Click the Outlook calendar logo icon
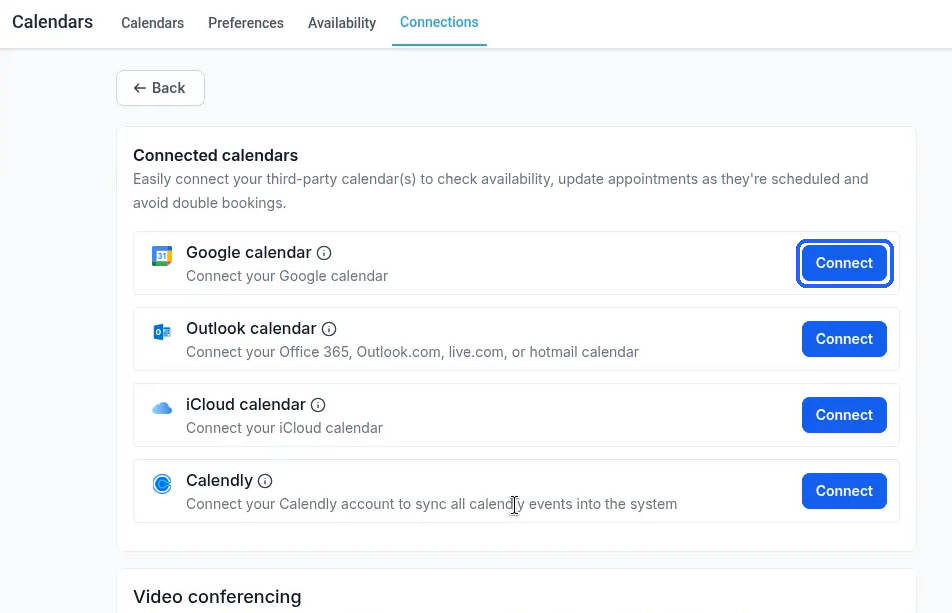The width and height of the screenshot is (952, 613). 162,332
